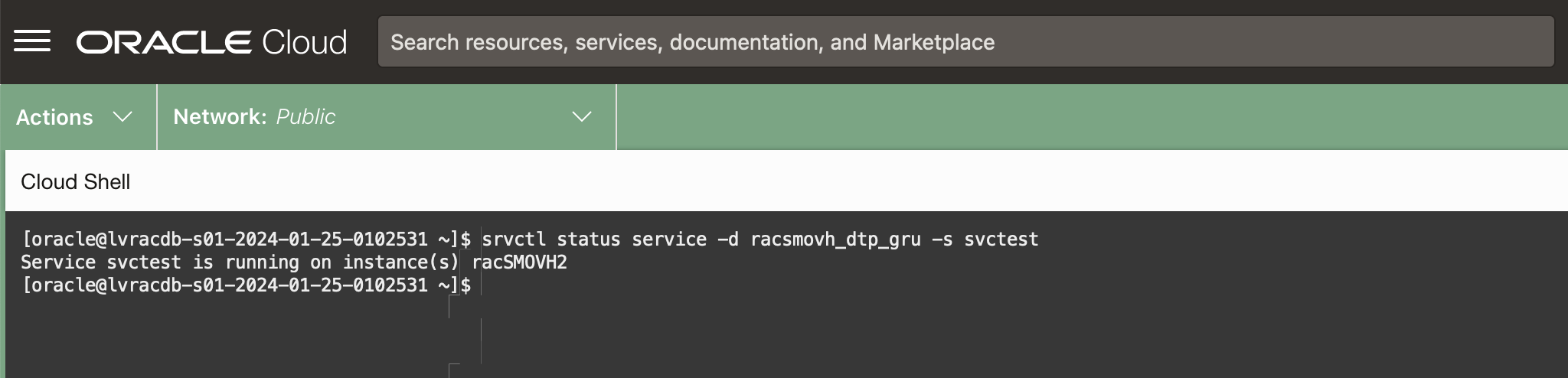
Task: Expand the Actions chevron arrow
Action: (122, 116)
